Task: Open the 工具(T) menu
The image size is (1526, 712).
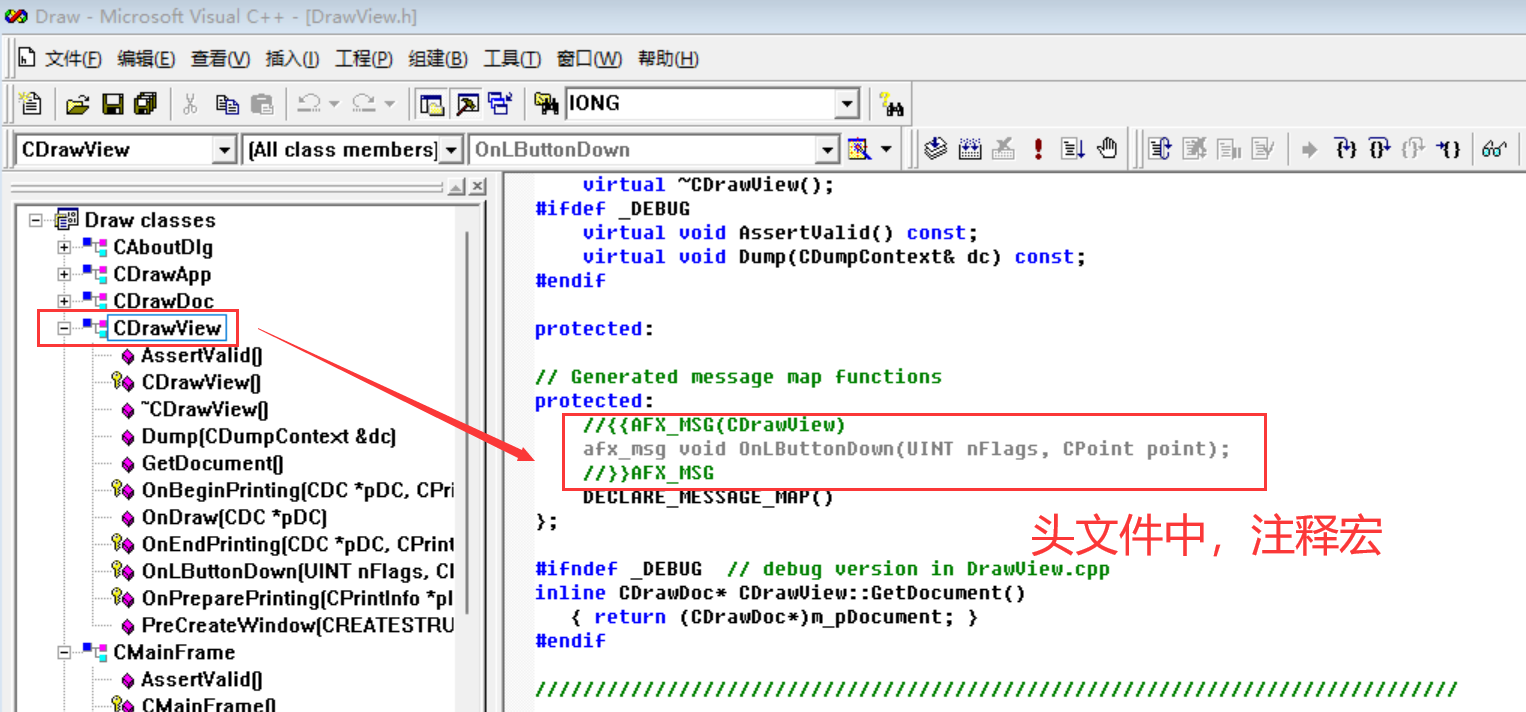Action: pos(512,59)
